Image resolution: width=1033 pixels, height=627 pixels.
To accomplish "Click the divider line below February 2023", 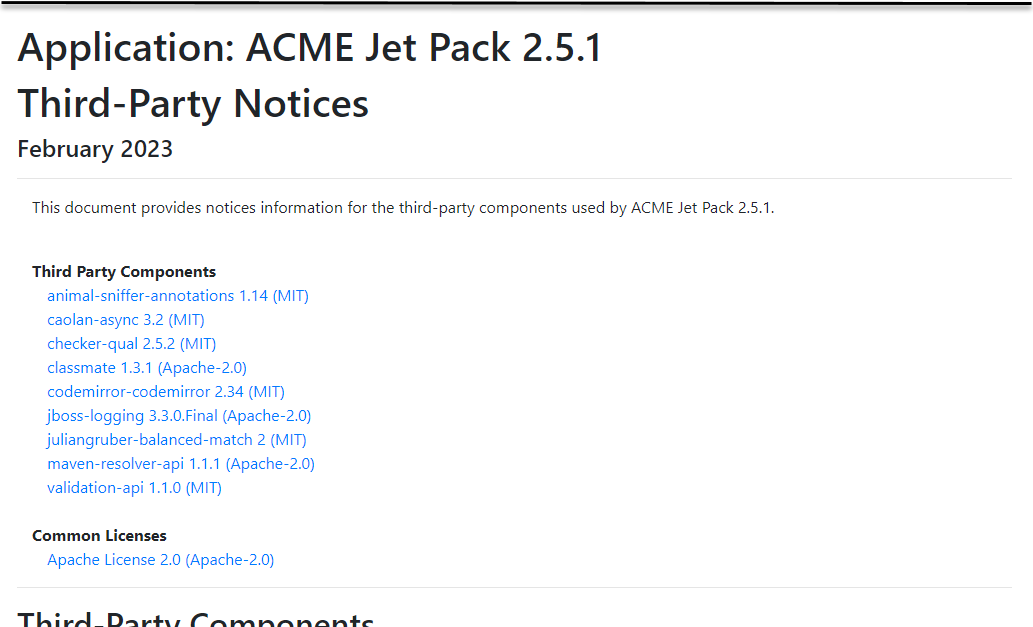I will click(514, 179).
